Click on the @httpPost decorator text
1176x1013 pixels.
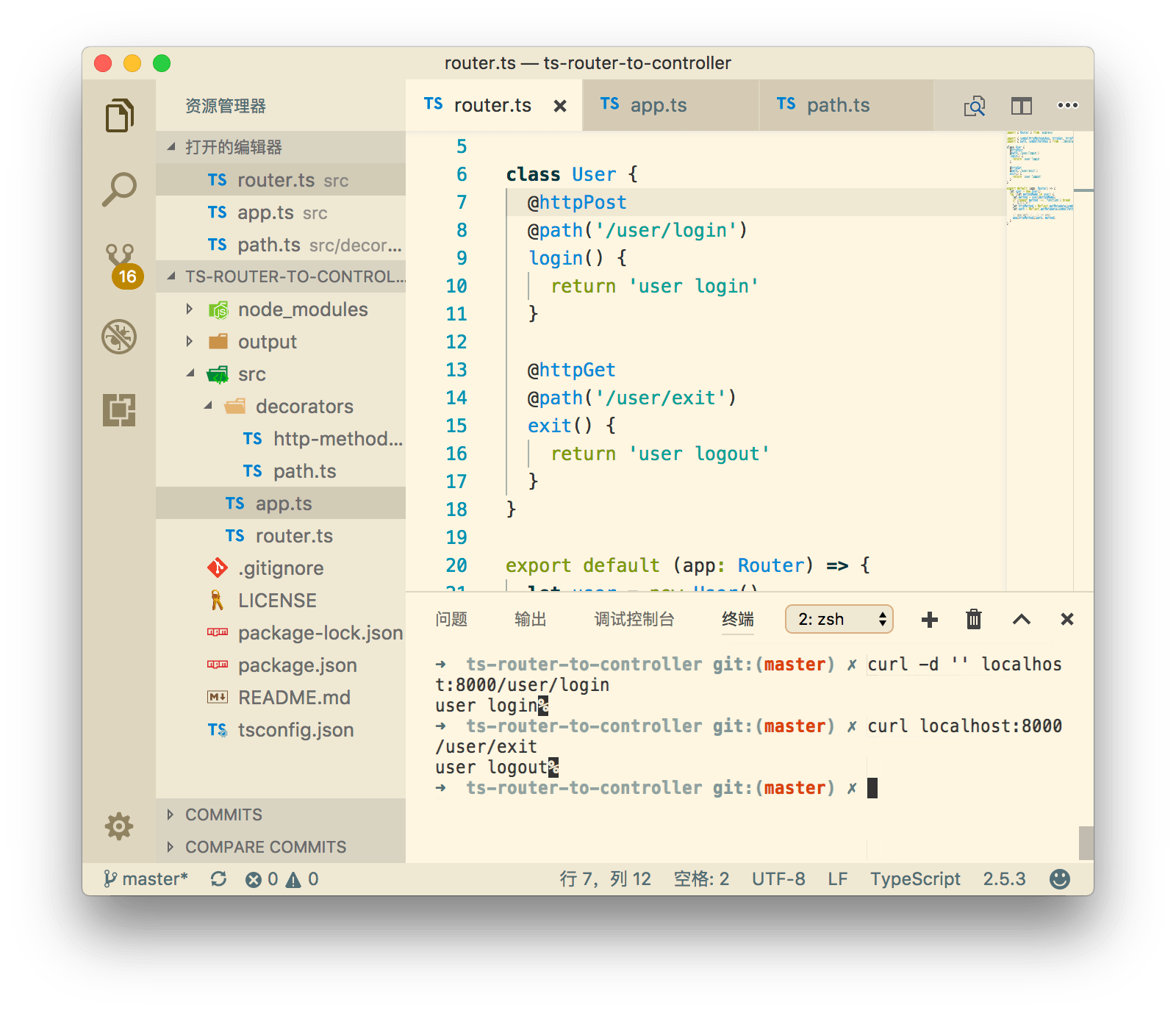577,202
